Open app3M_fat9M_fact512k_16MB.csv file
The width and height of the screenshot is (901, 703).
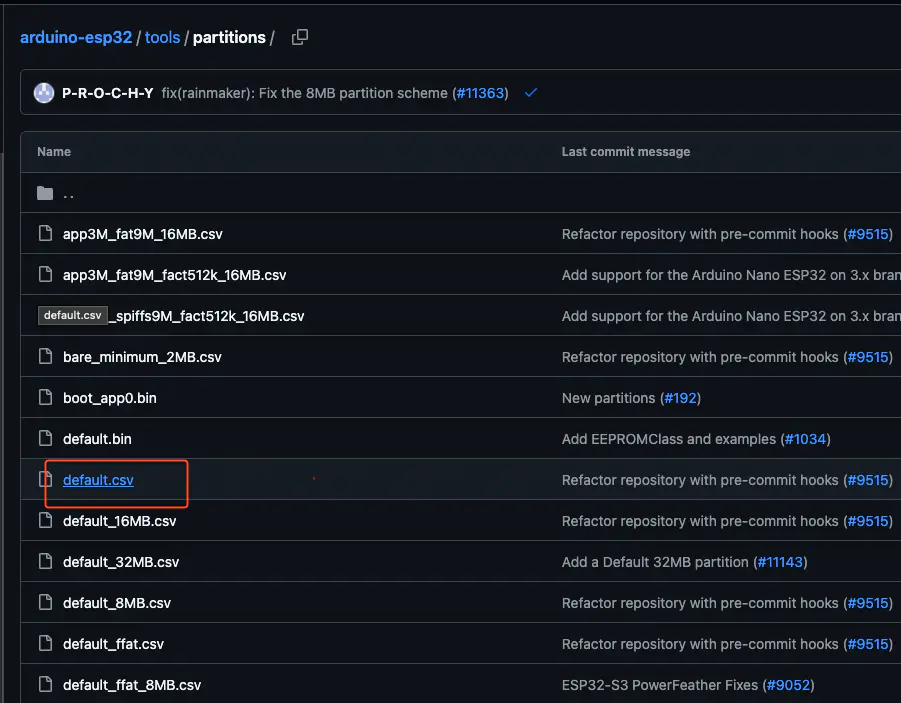click(174, 275)
